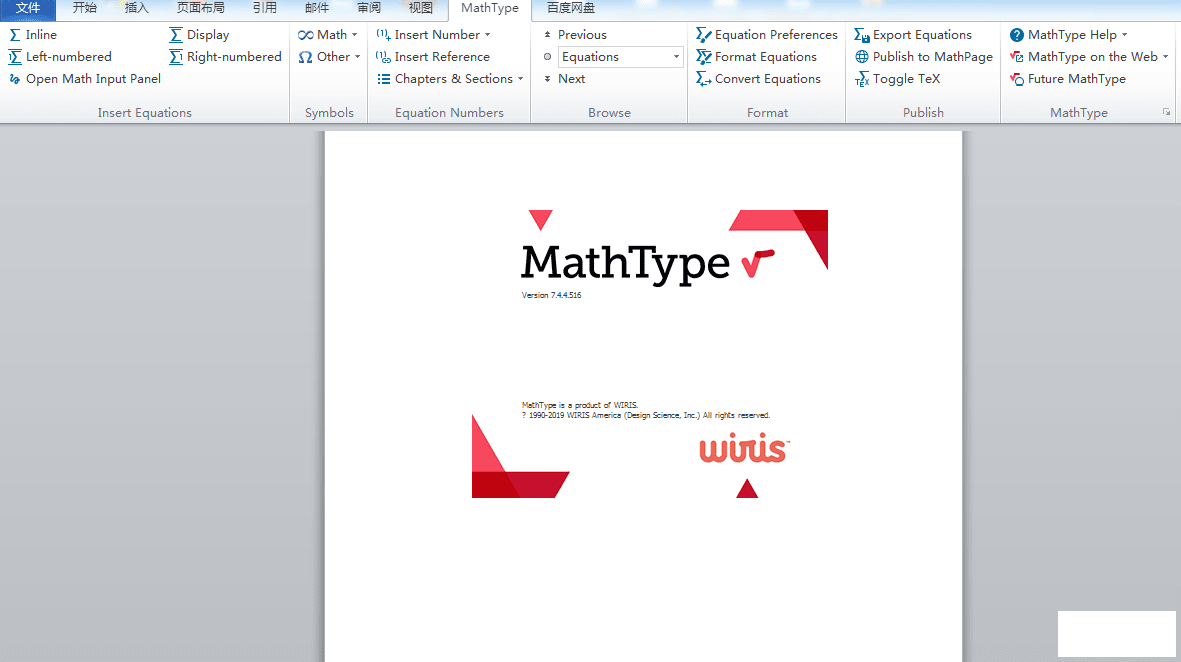Screen dimensions: 1181x662
Task: Open Math Input Panel
Action: click(84, 78)
